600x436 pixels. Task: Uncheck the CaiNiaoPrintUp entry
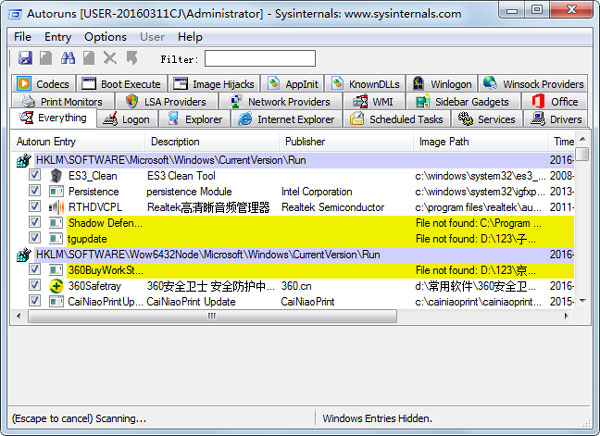click(x=35, y=300)
